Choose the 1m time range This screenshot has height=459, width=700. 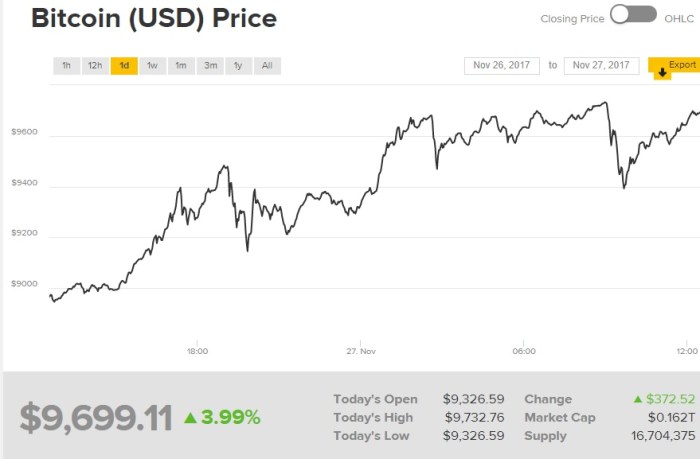[181, 66]
